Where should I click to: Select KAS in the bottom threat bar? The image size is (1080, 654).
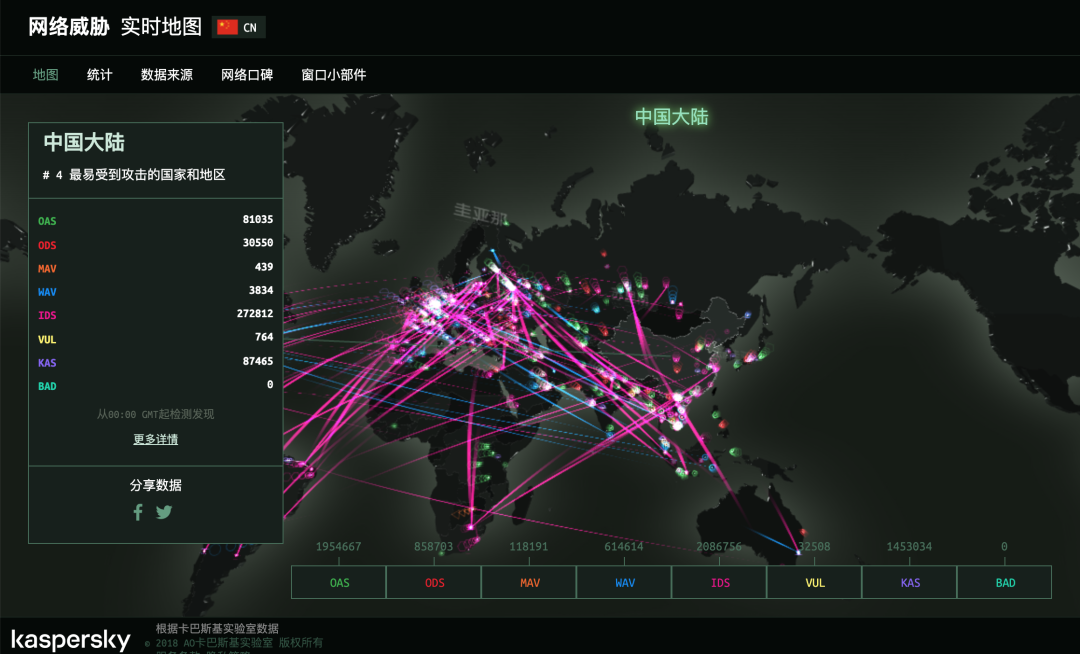pos(908,581)
